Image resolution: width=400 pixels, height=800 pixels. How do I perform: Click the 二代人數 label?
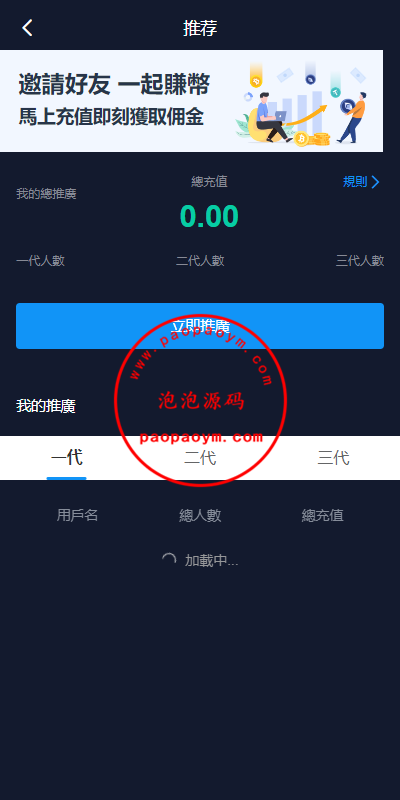coord(200,261)
